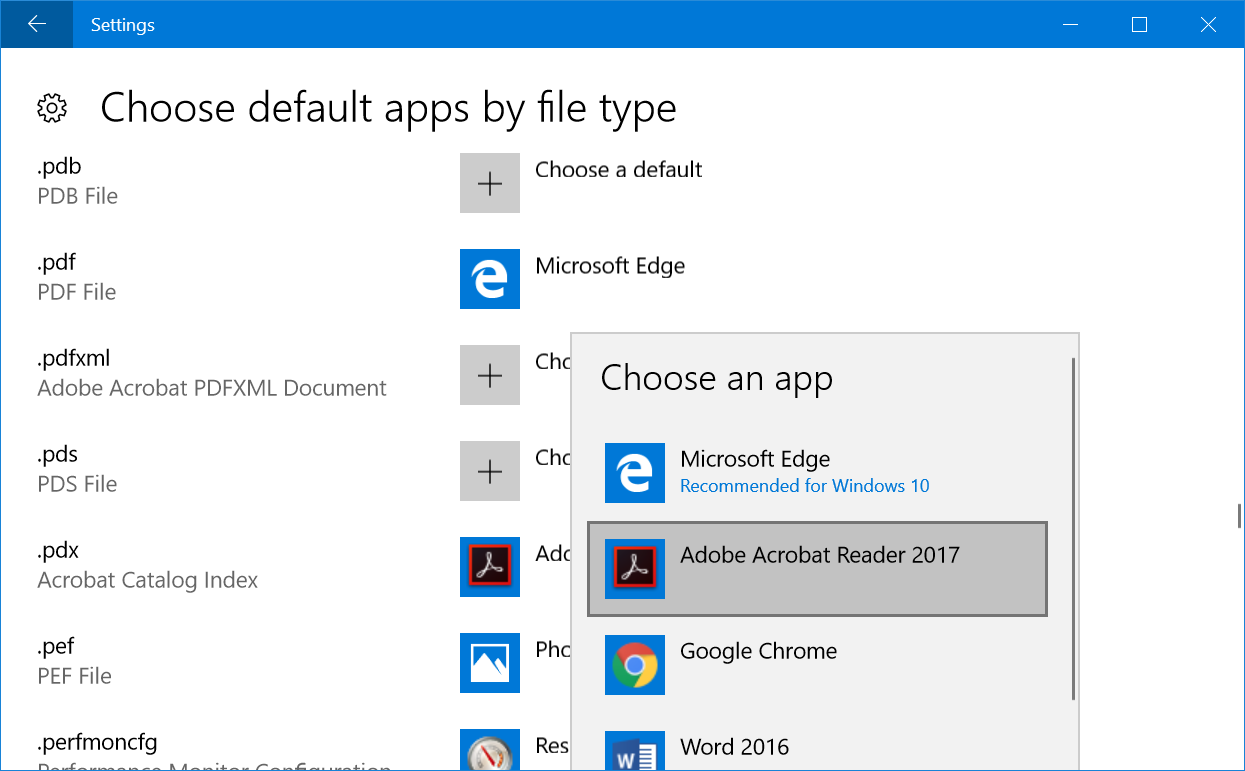Click the gauge icon in the .perfmoncfg row
This screenshot has width=1245, height=771.
(x=490, y=751)
